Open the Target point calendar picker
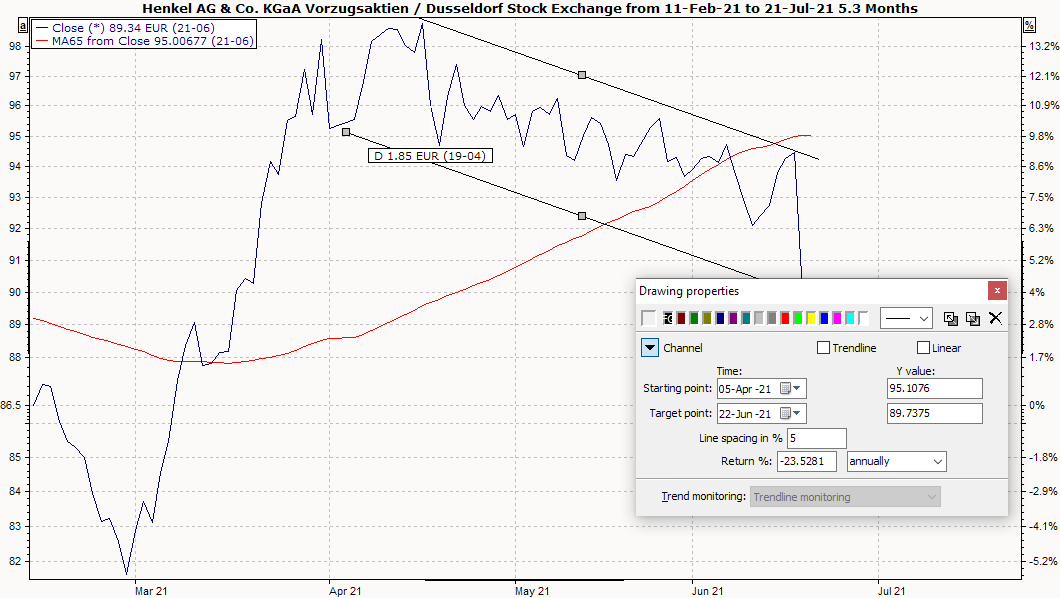Viewport: 1060px width, 598px height. (791, 413)
